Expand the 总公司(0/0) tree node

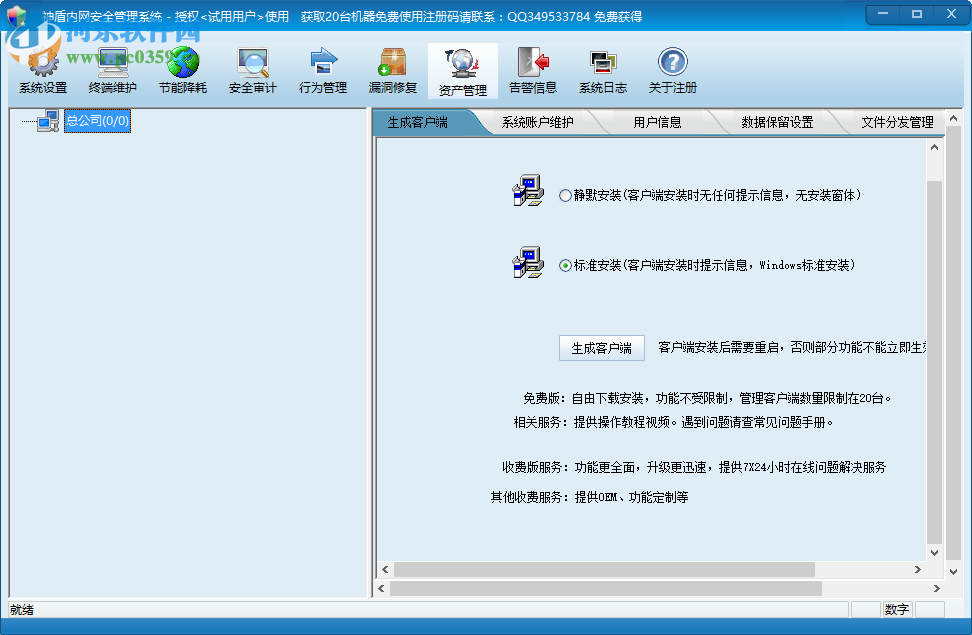point(95,120)
